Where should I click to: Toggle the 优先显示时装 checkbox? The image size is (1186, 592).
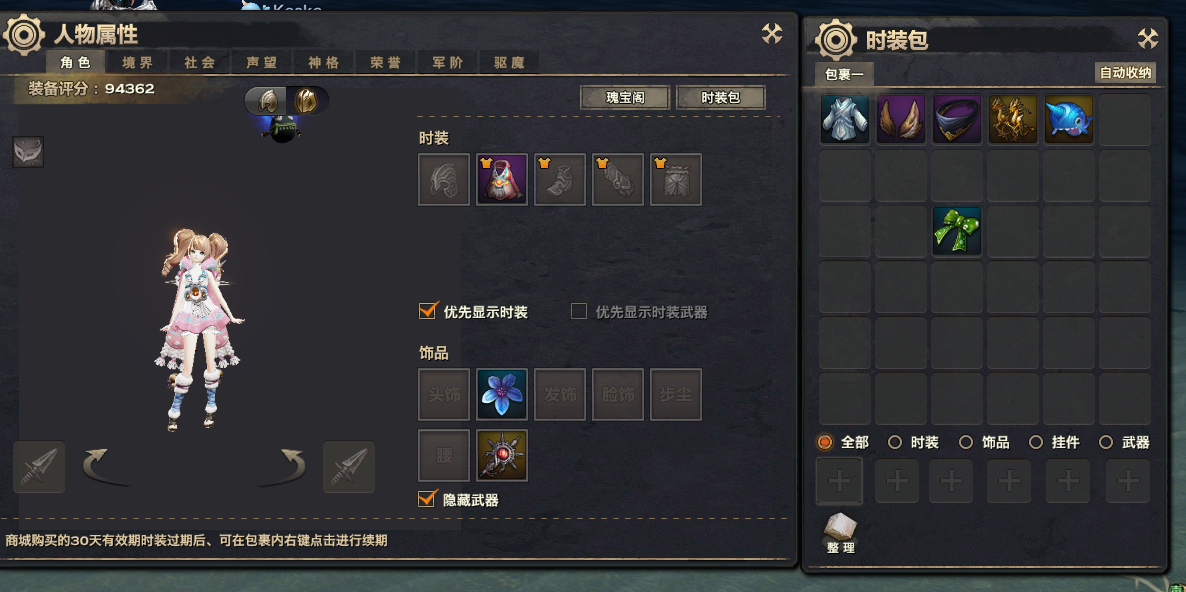[x=428, y=311]
